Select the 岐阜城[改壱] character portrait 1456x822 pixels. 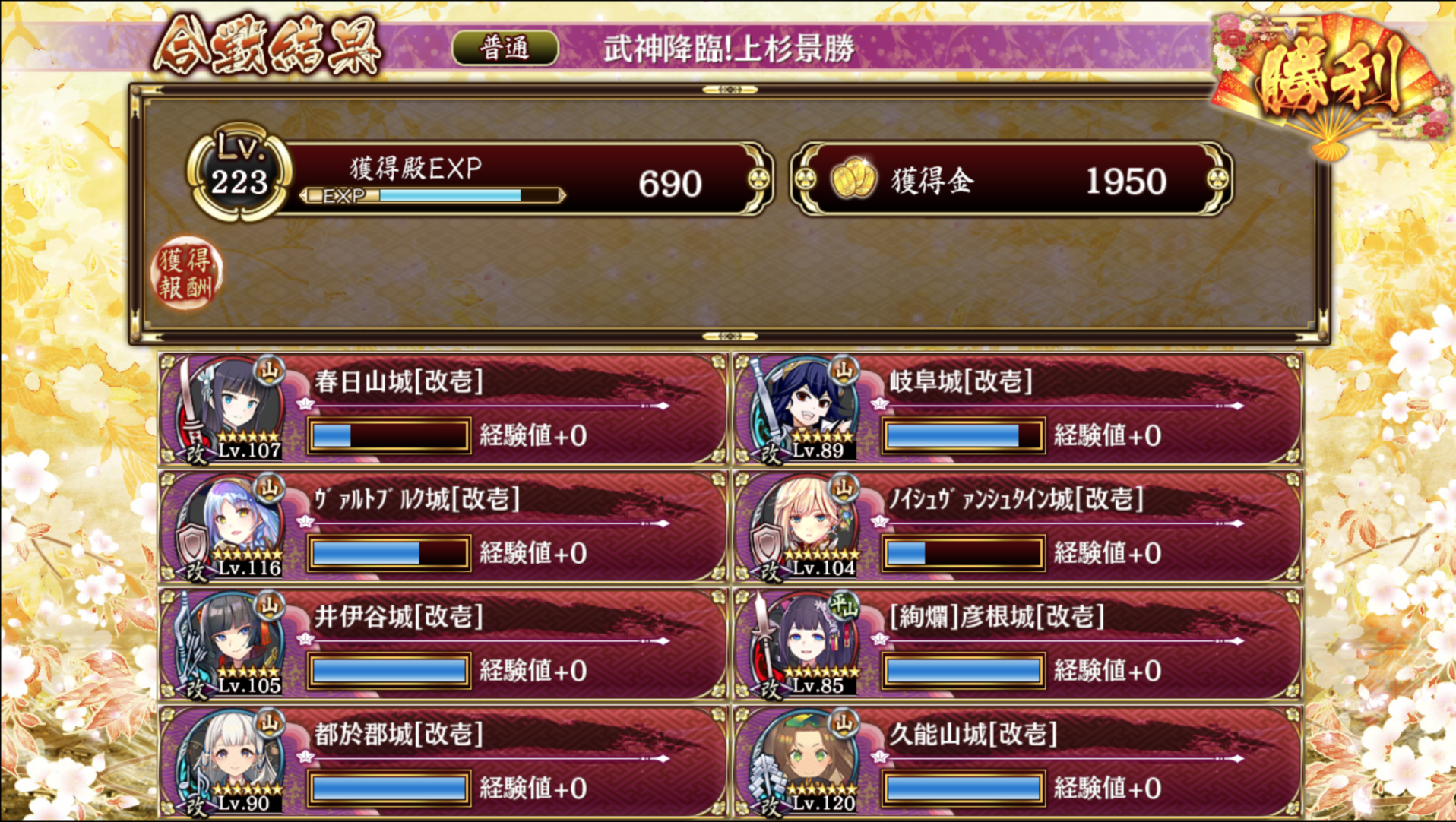click(x=804, y=408)
